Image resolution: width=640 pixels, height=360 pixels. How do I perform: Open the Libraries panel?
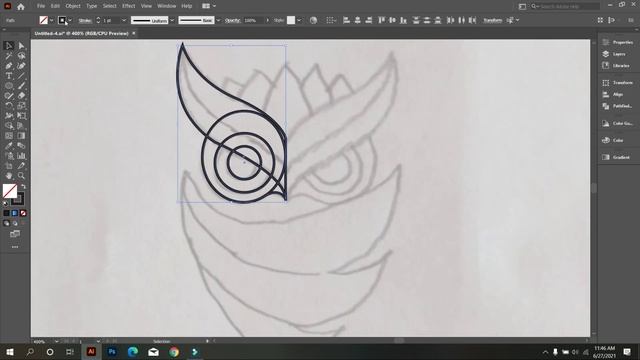click(616, 66)
